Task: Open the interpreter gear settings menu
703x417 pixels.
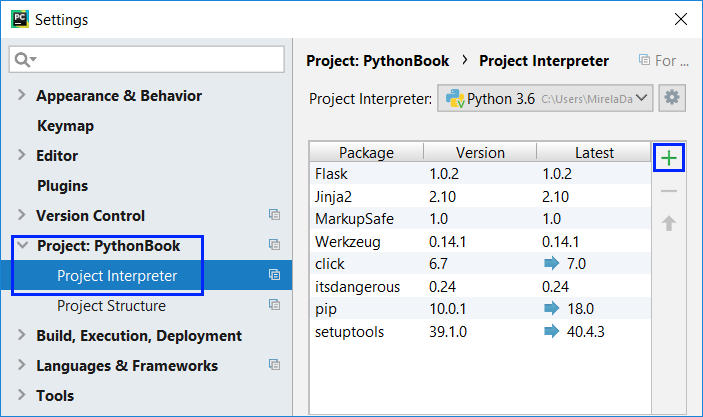Action: [672, 98]
